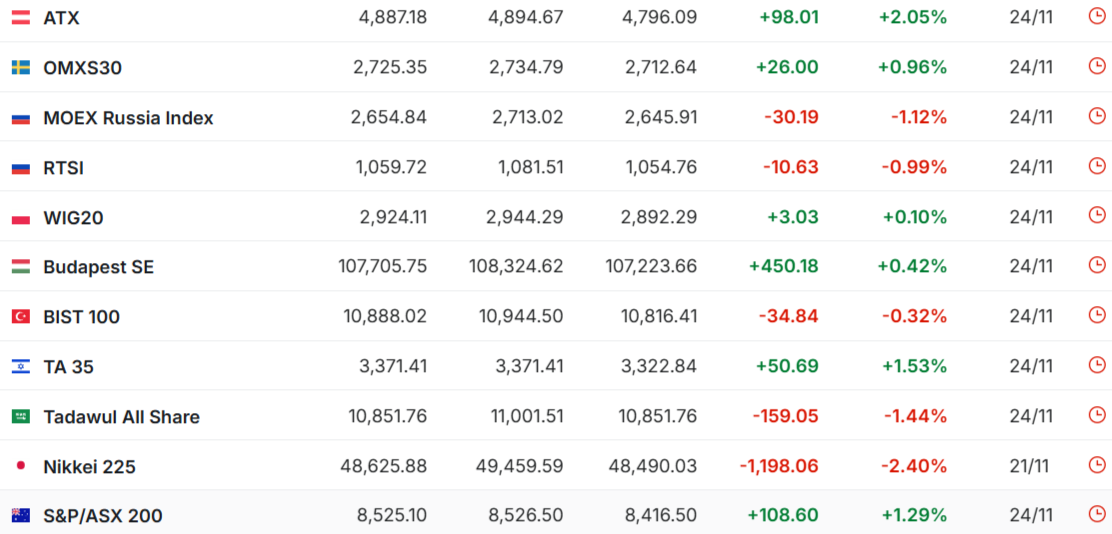Open the MOEX Russia Index link
The width and height of the screenshot is (1112, 534).
128,118
